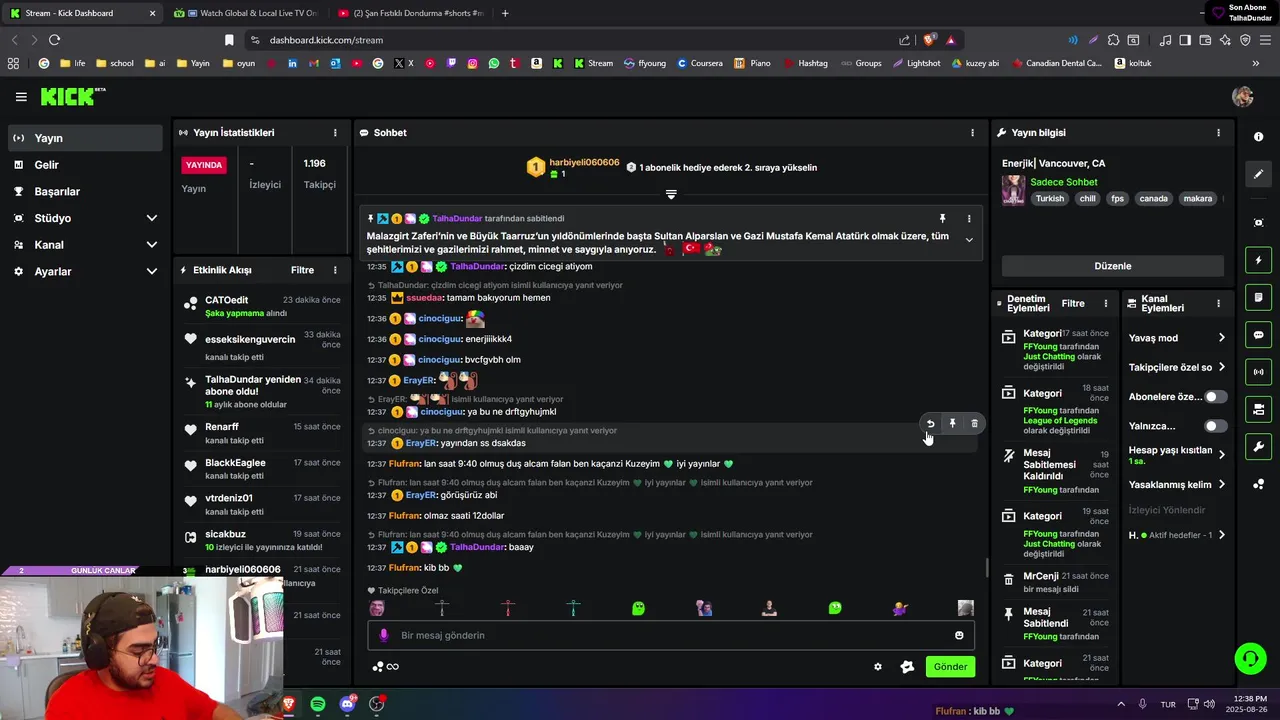
Task: Open Denetim Eylemleri panel three-dot menu
Action: [1105, 303]
